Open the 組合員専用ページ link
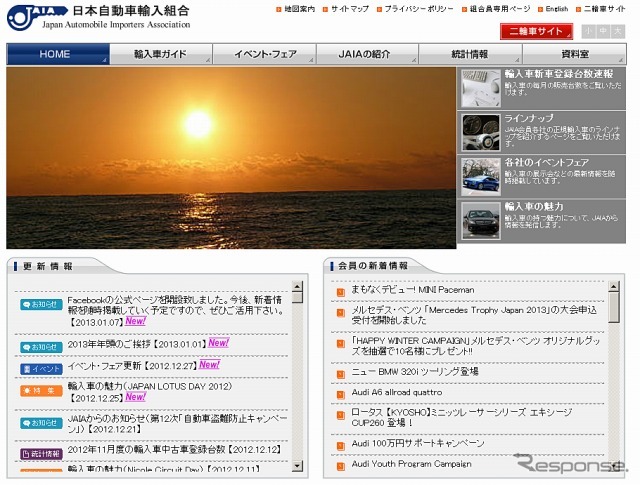 (500, 9)
